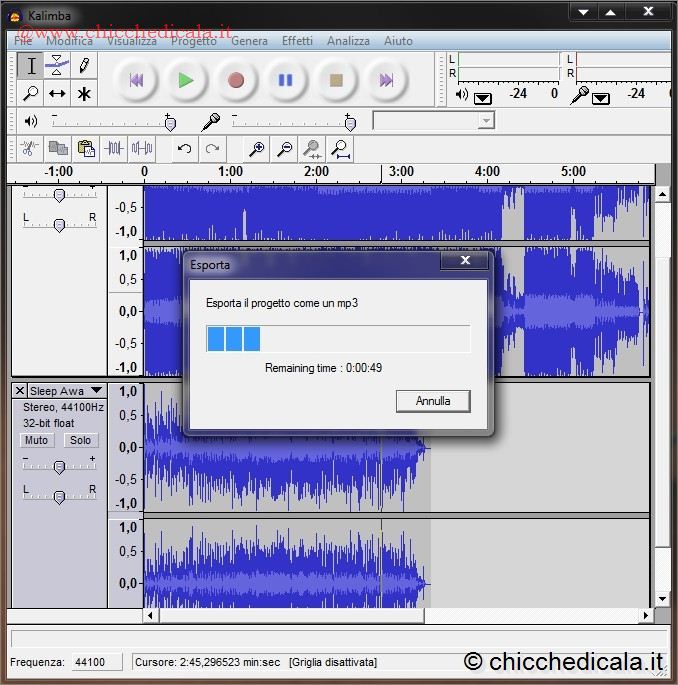Select the Selection (I-beam) tool

click(x=31, y=66)
